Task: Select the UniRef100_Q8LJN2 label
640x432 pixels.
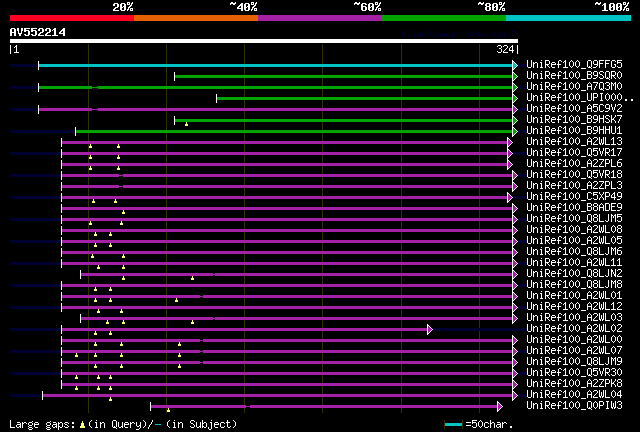Action: click(x=574, y=274)
